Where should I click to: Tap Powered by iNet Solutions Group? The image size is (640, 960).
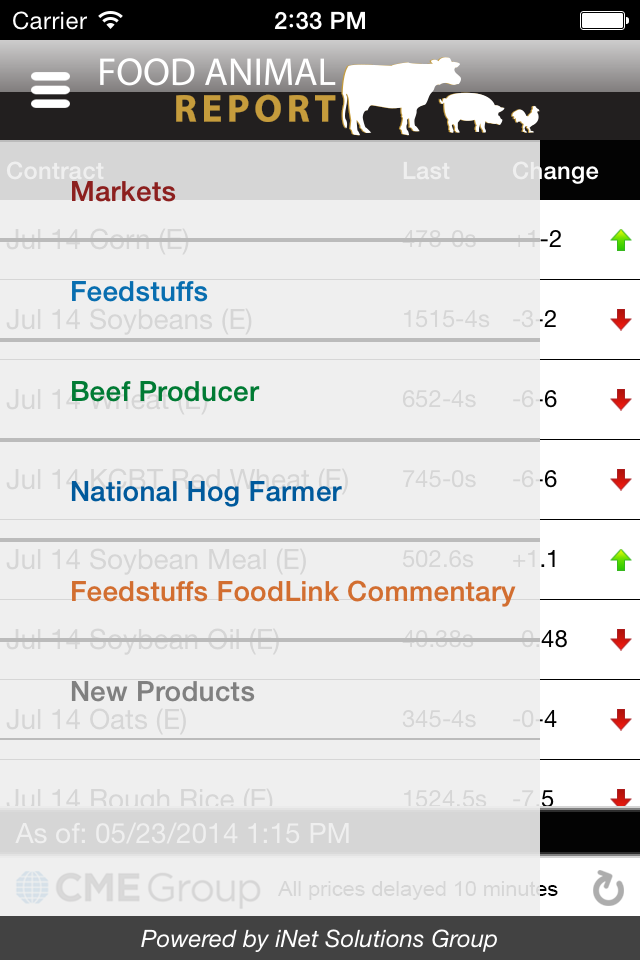coord(319,939)
